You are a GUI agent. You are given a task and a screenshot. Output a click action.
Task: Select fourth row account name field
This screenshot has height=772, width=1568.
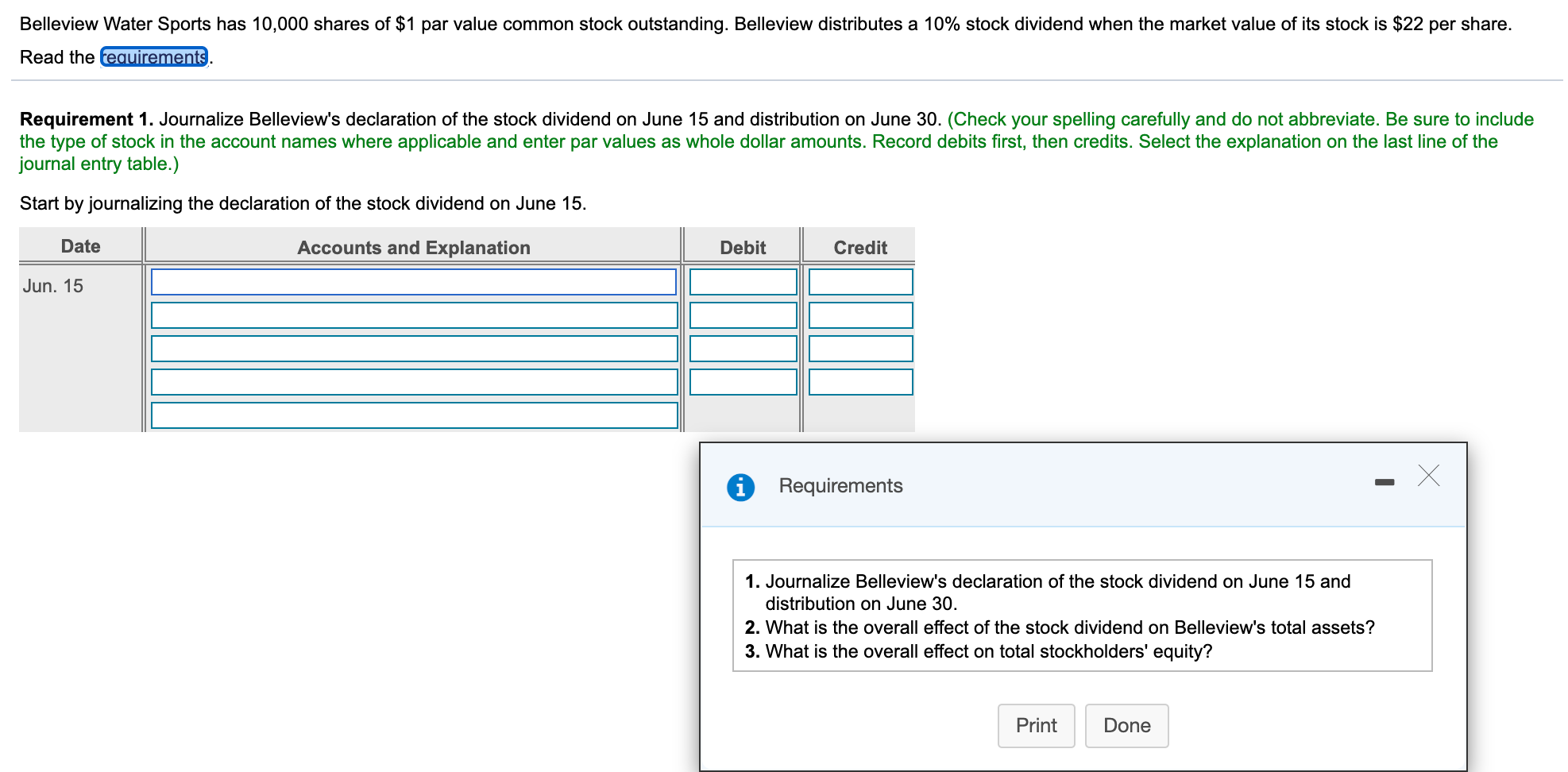pyautogui.click(x=414, y=382)
